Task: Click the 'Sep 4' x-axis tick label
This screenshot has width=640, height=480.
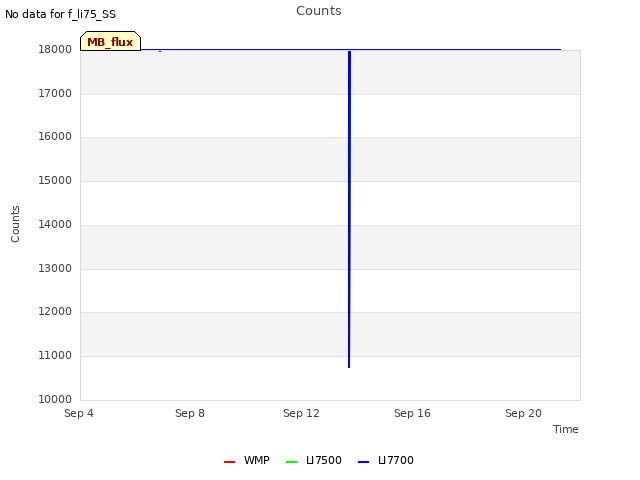Action: [79, 413]
